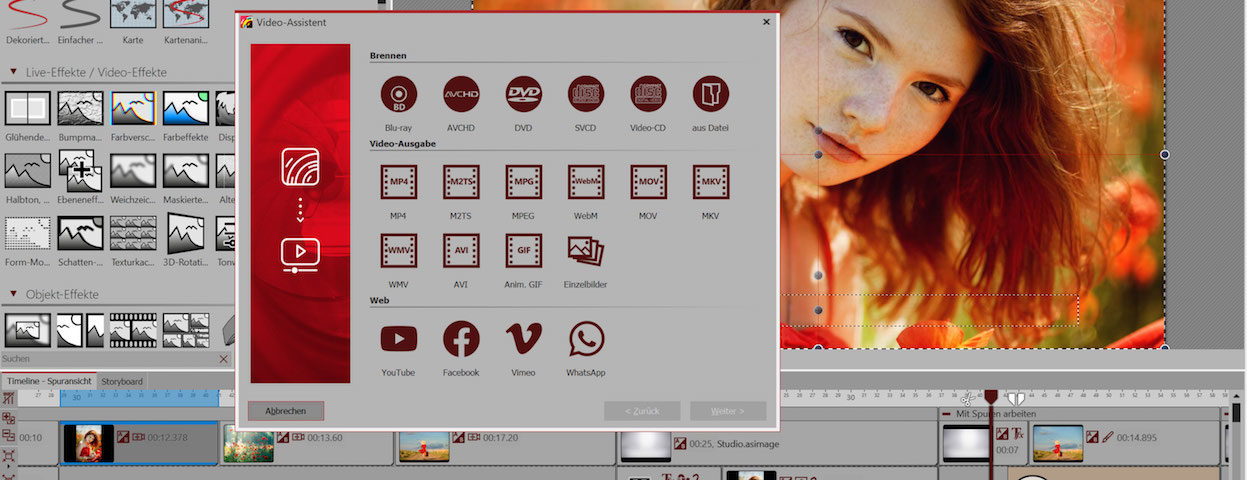
Task: Select the AVCHD disc output
Action: pos(461,94)
